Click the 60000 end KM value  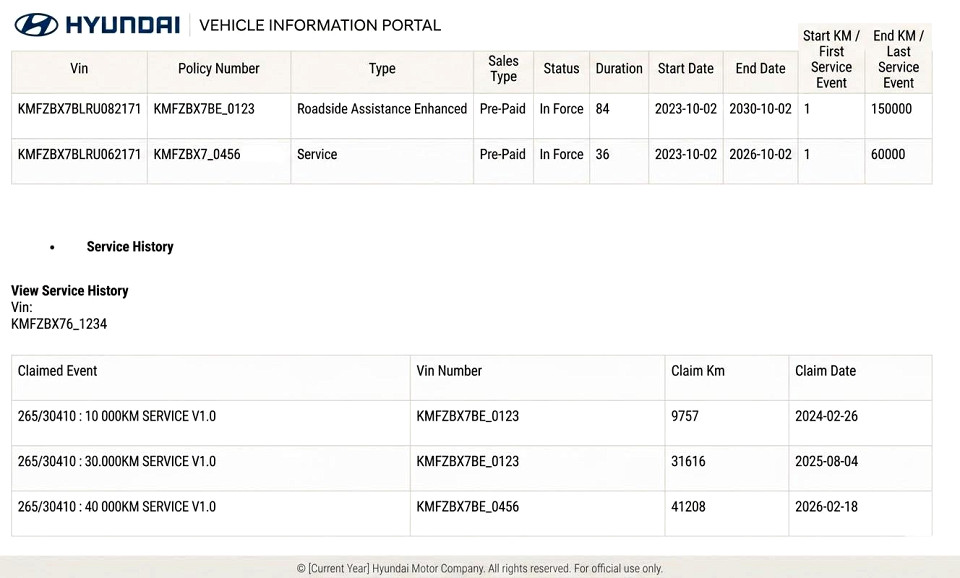pyautogui.click(x=888, y=154)
